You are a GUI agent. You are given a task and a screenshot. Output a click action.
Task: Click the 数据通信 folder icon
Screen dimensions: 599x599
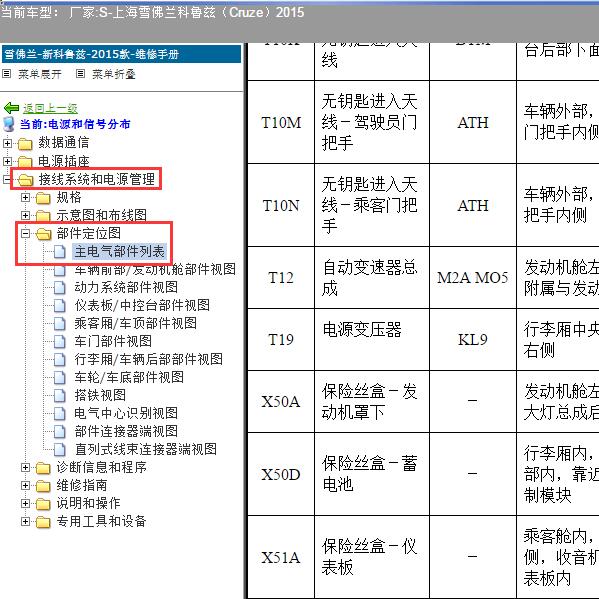(x=25, y=144)
